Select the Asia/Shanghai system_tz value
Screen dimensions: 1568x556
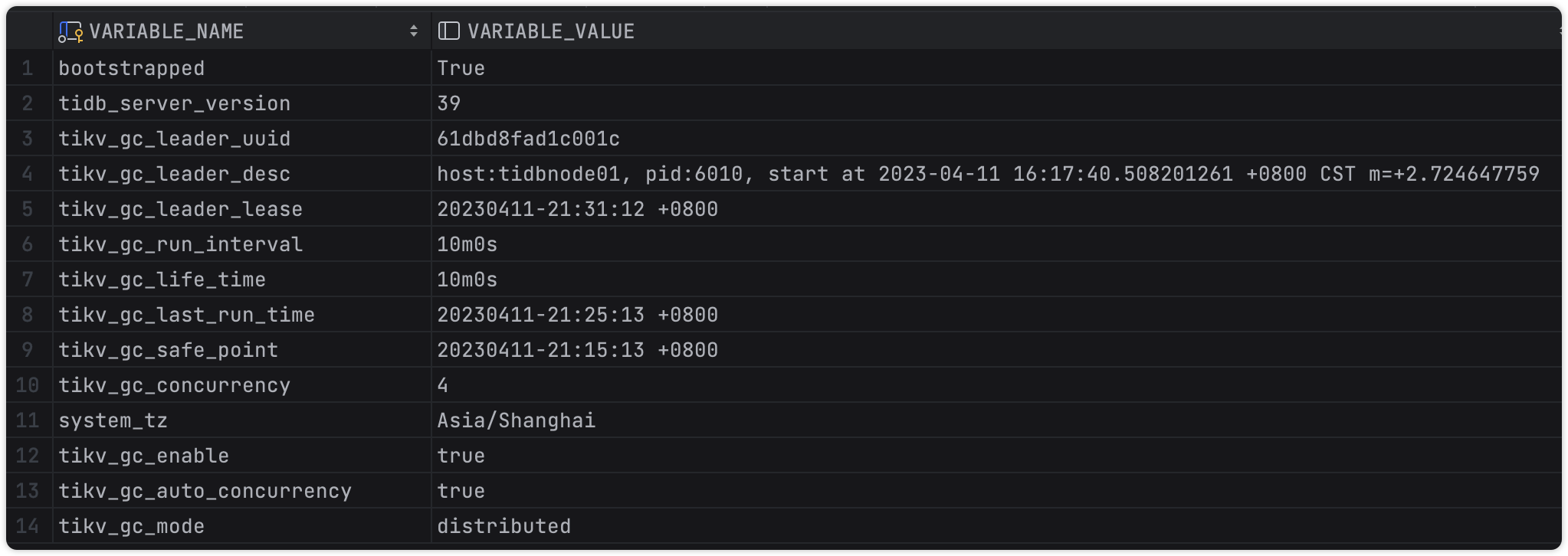[516, 420]
